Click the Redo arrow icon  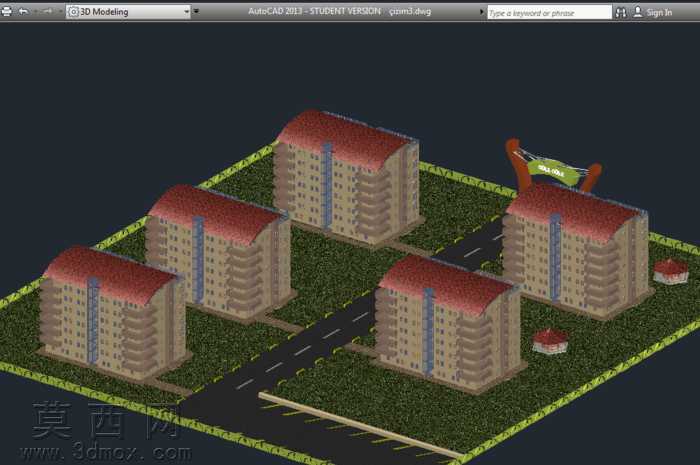pyautogui.click(x=48, y=12)
